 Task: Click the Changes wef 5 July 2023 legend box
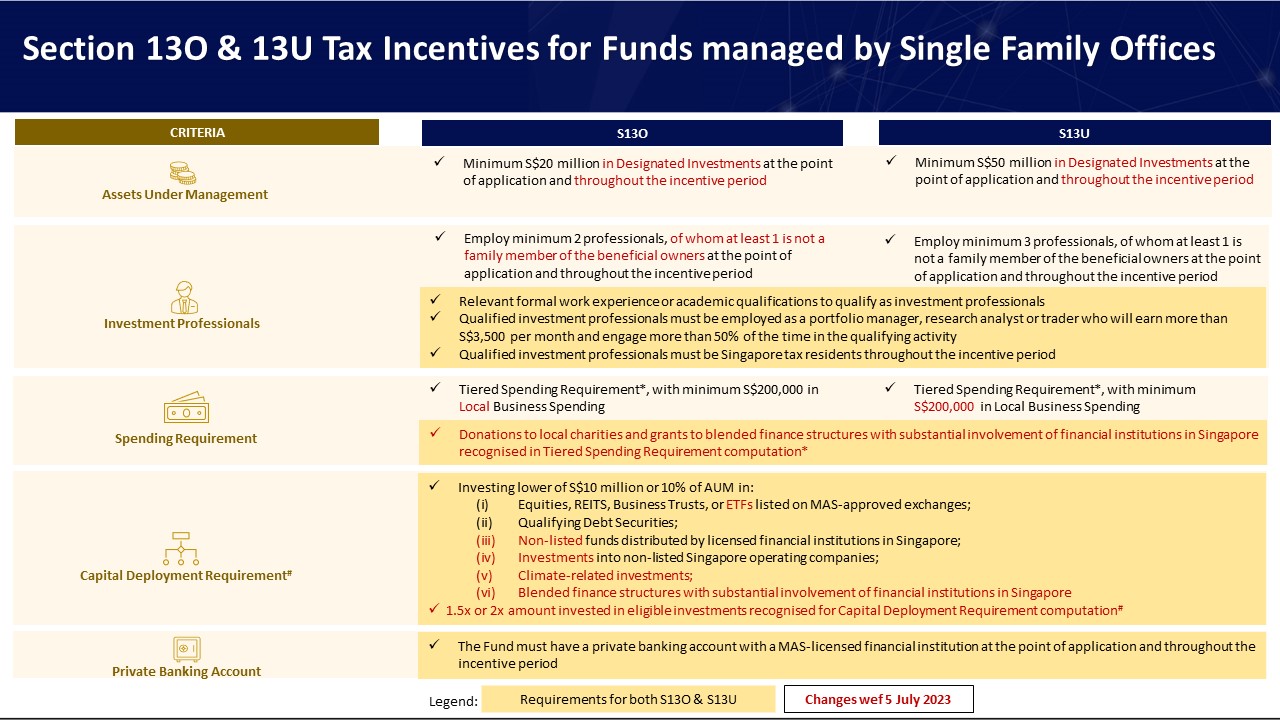pos(878,699)
